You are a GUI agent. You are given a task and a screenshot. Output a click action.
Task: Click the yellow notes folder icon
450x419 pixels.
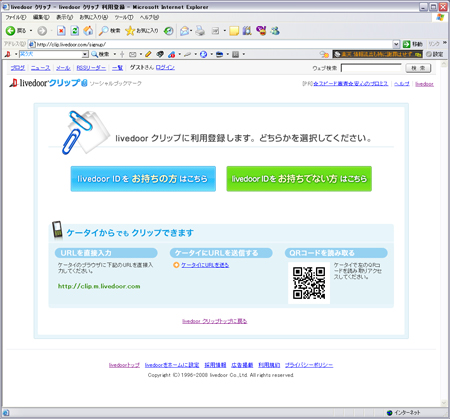[x=234, y=31]
